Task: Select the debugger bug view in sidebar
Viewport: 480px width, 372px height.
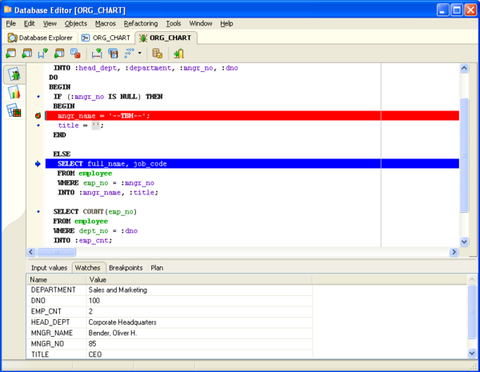Action: [14, 74]
